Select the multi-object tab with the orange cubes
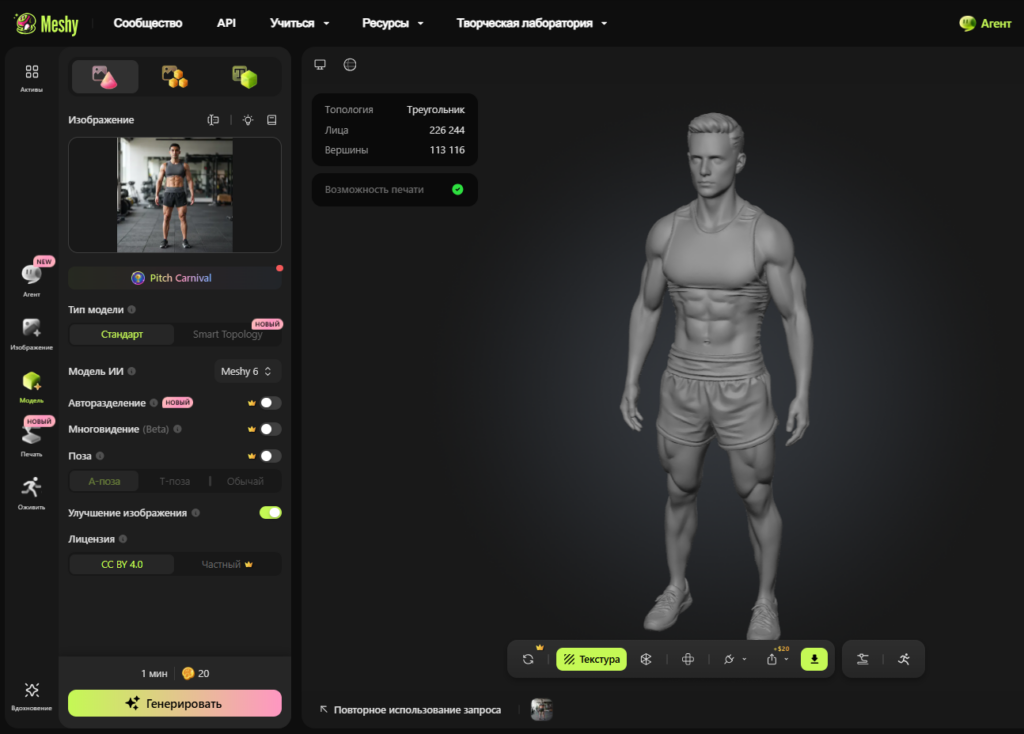 tap(174, 76)
